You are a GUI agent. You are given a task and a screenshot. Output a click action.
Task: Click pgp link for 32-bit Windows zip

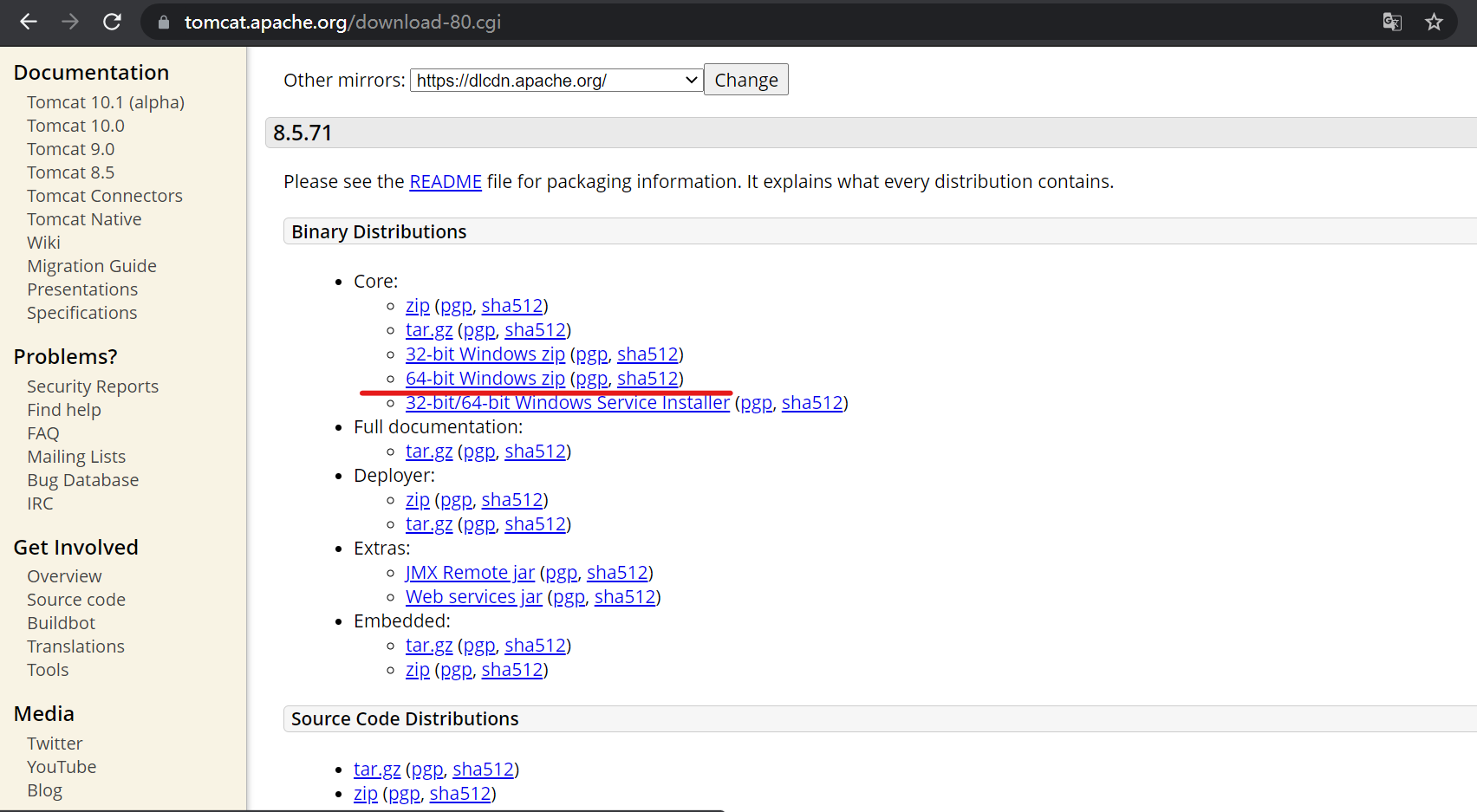pyautogui.click(x=592, y=354)
